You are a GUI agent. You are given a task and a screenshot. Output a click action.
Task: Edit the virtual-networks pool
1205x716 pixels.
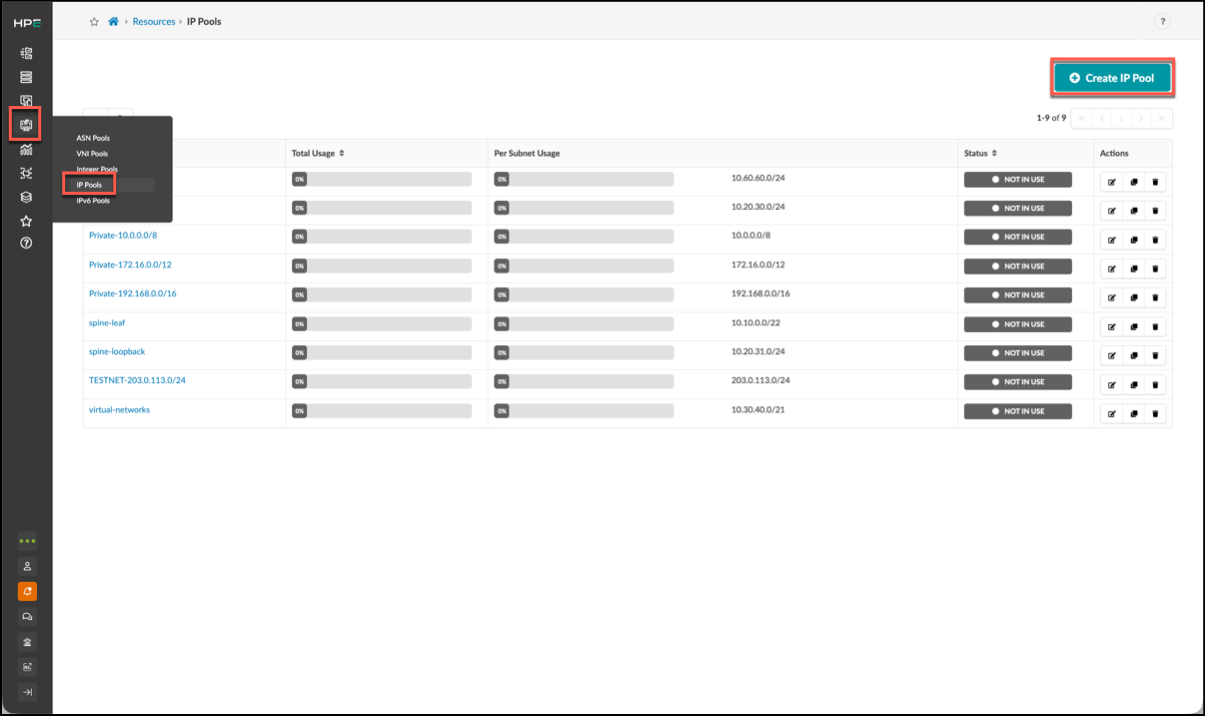click(1111, 414)
